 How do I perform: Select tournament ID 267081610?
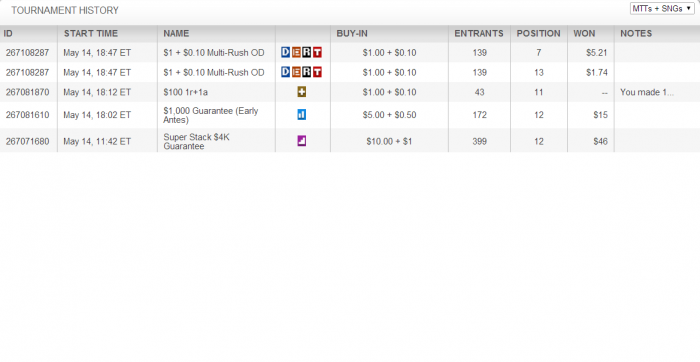pyautogui.click(x=27, y=115)
